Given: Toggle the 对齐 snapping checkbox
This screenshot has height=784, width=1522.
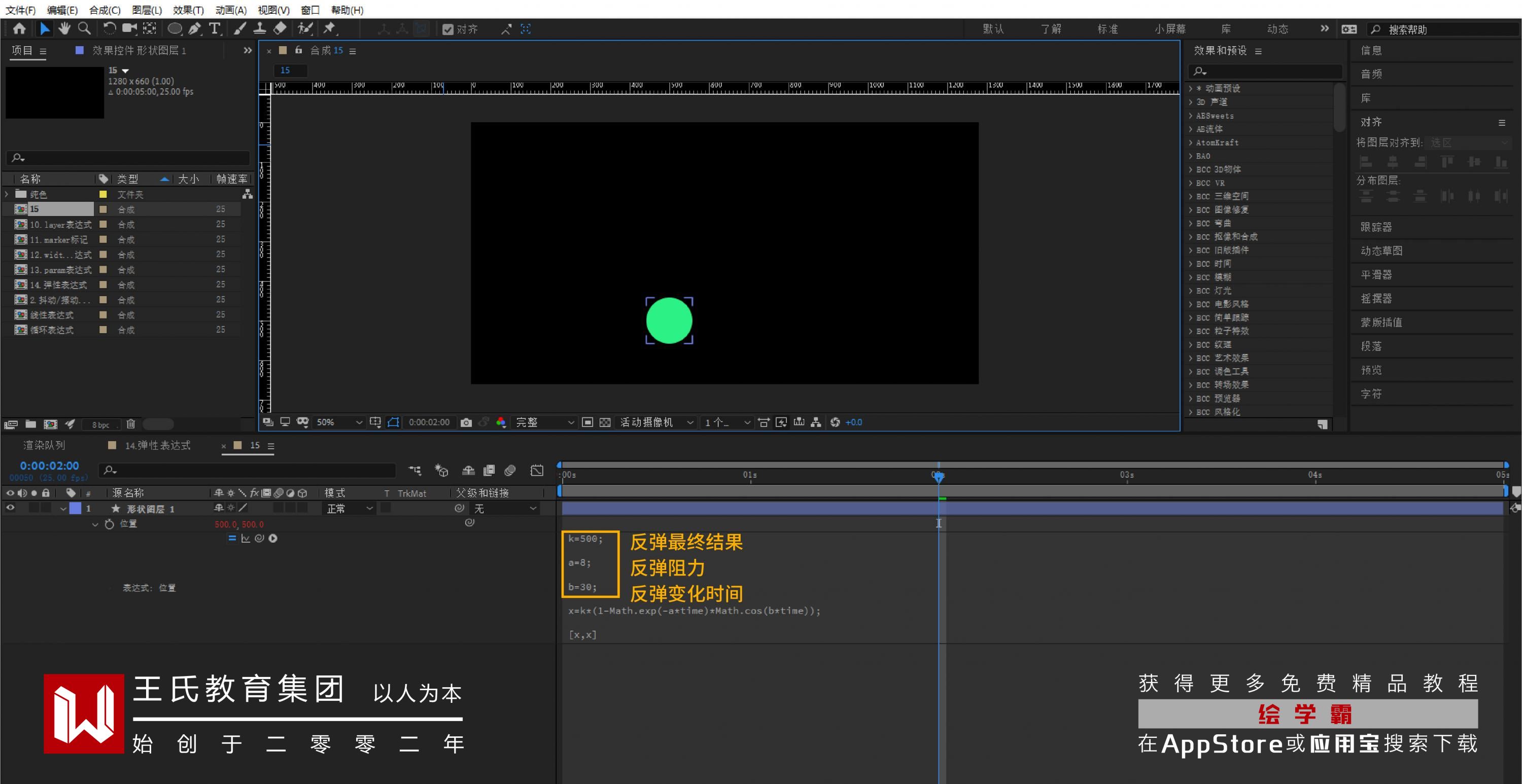Looking at the screenshot, I should 448,29.
